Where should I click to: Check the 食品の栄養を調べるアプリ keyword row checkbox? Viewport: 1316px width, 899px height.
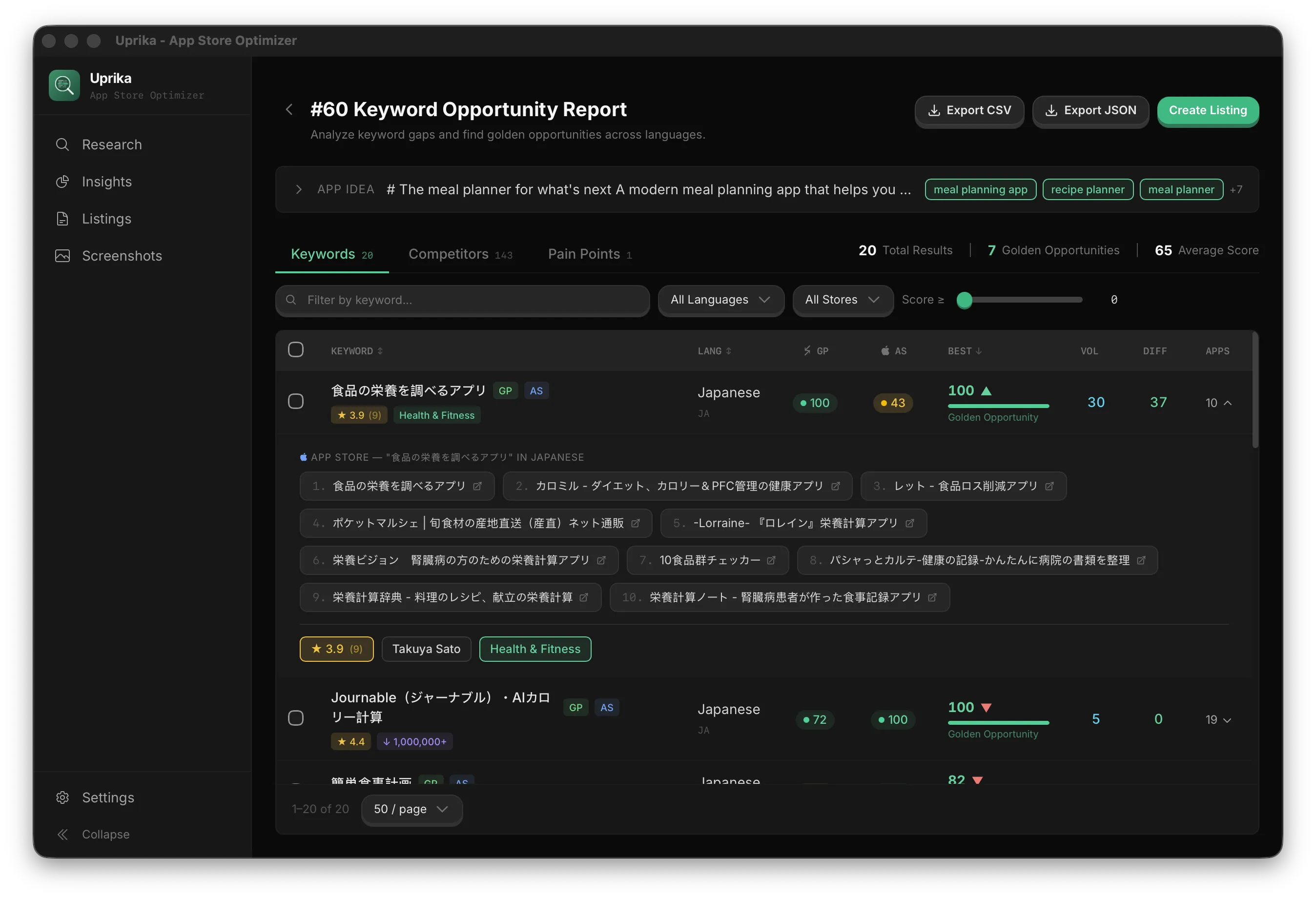(296, 401)
